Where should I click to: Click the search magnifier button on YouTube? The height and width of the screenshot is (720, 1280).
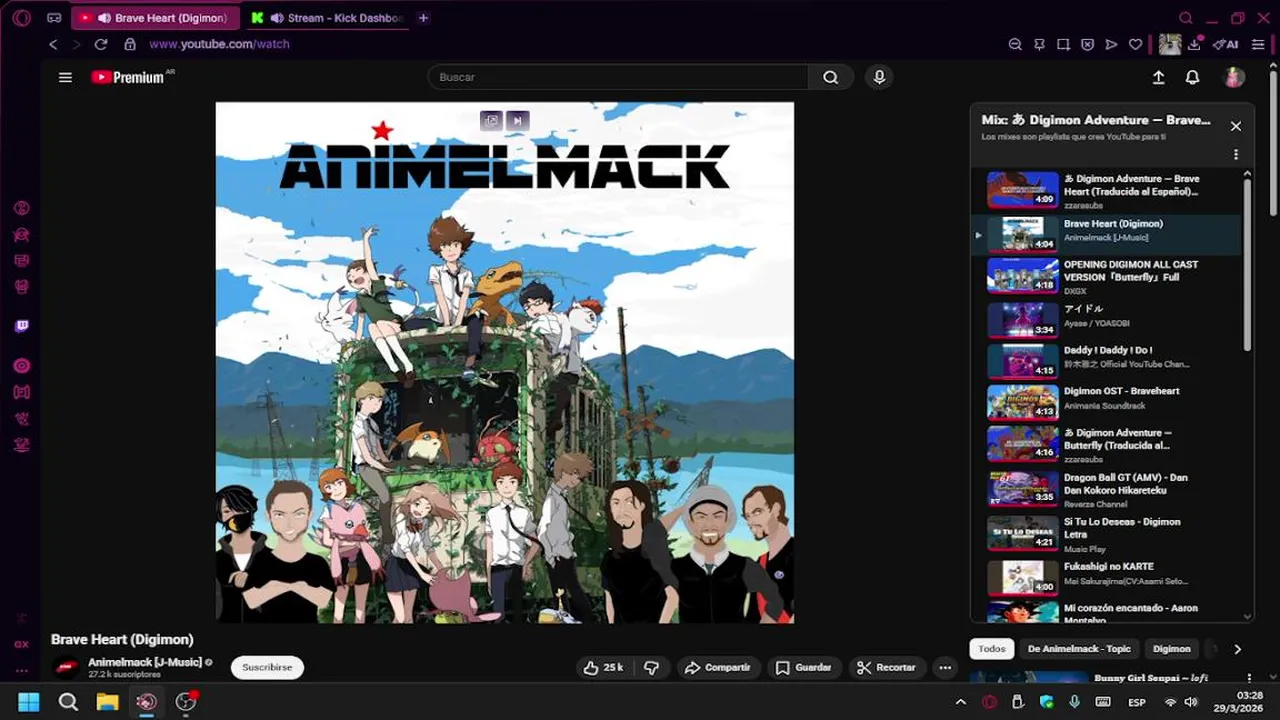pyautogui.click(x=830, y=77)
